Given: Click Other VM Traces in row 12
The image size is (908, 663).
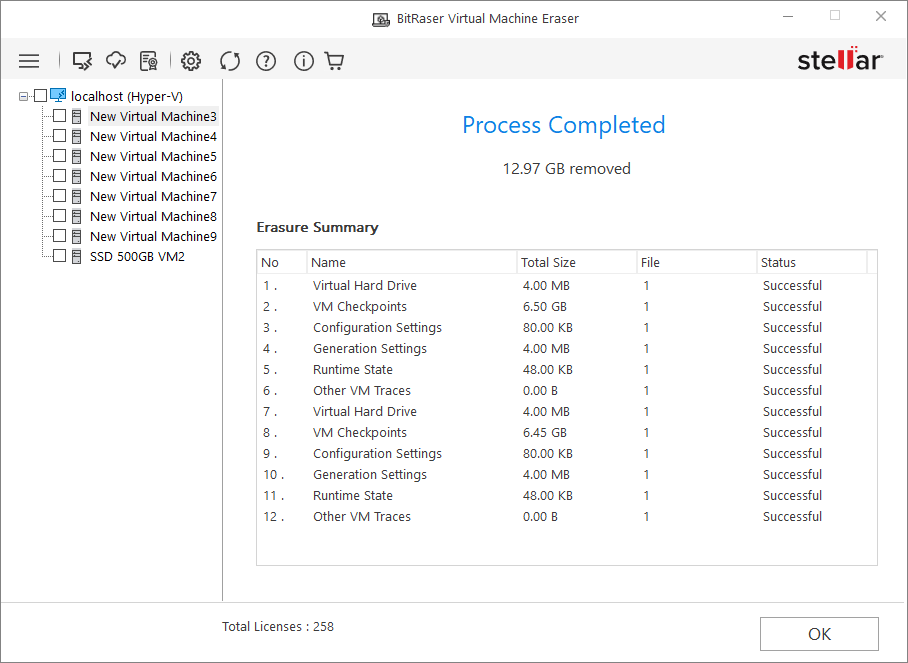Looking at the screenshot, I should [x=362, y=517].
